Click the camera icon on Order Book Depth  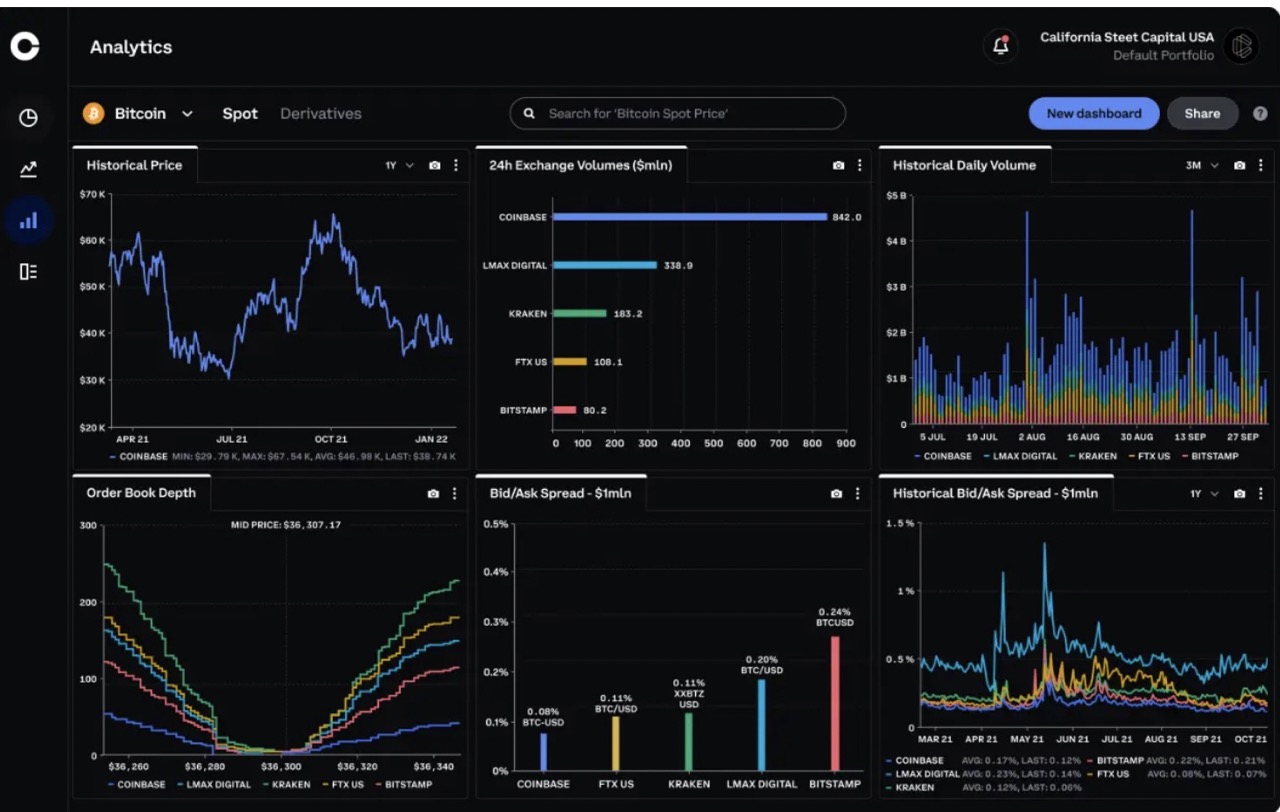434,492
